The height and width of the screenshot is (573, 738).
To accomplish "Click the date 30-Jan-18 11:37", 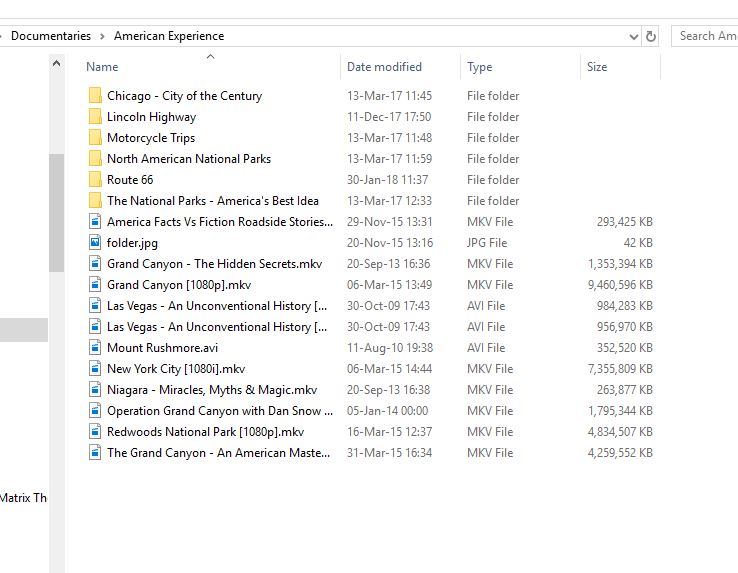I will [387, 179].
